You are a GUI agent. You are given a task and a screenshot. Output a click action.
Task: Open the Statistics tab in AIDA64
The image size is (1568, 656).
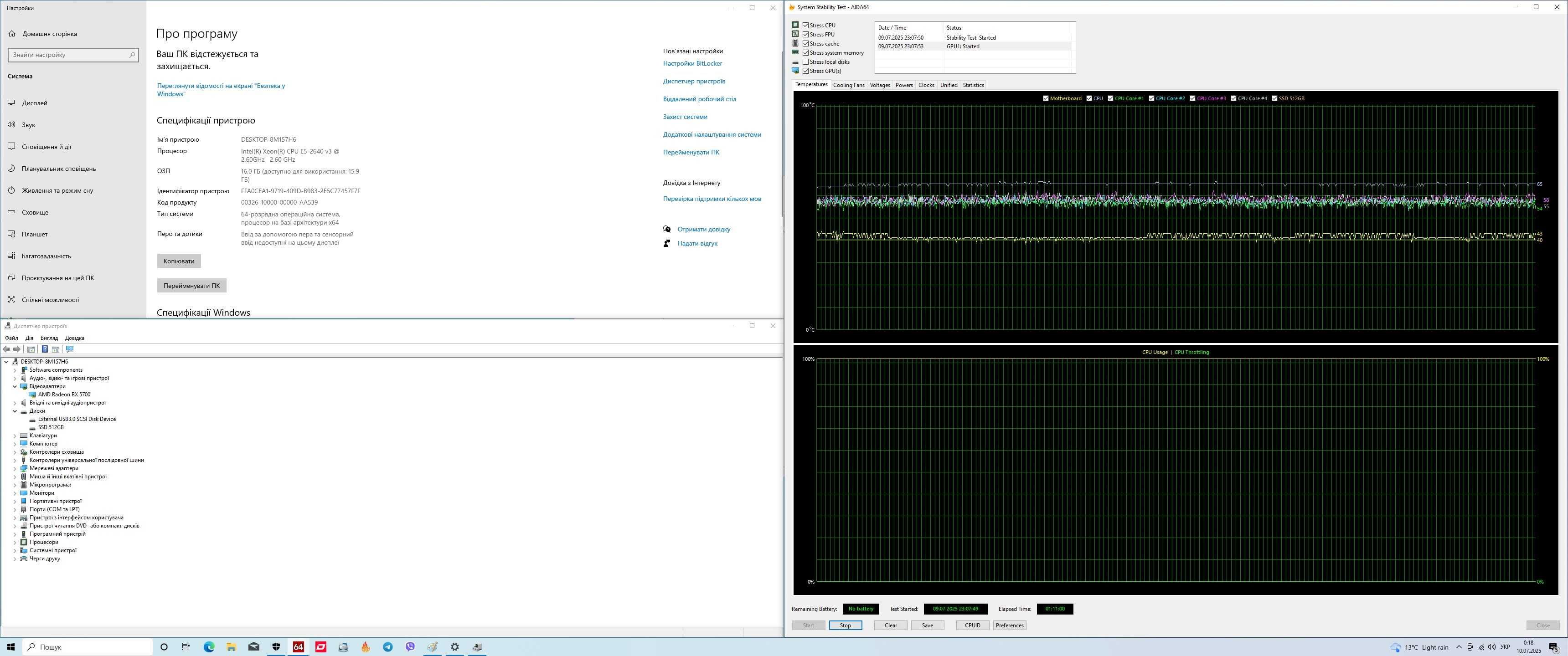[x=973, y=85]
